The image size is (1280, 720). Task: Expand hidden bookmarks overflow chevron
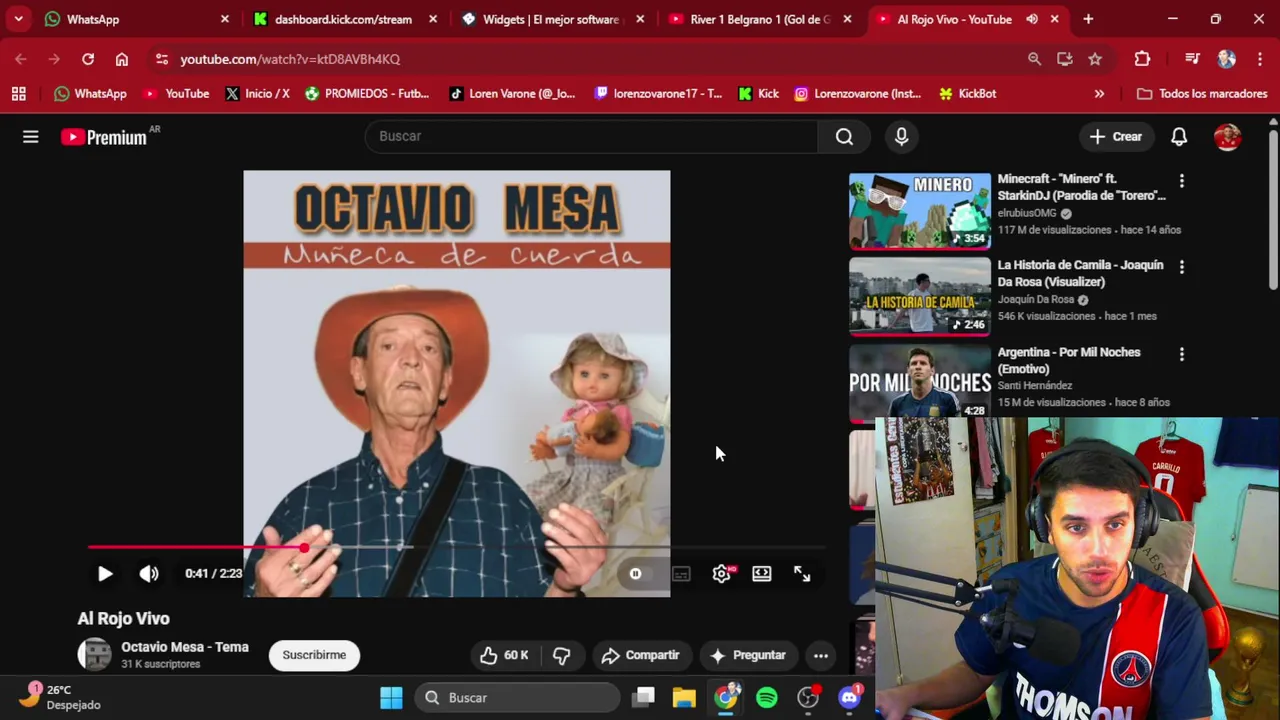coord(1099,94)
